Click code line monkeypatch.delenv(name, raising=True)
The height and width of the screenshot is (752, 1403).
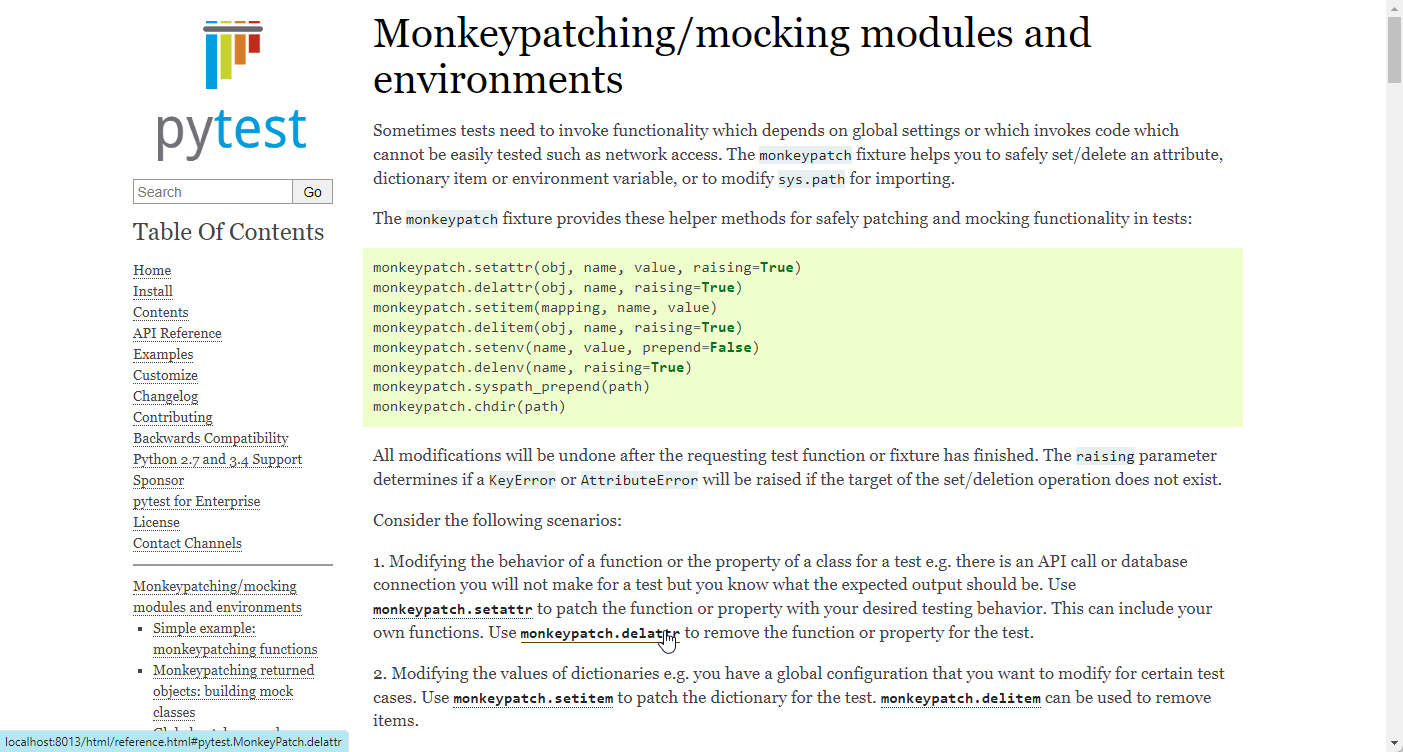click(532, 367)
